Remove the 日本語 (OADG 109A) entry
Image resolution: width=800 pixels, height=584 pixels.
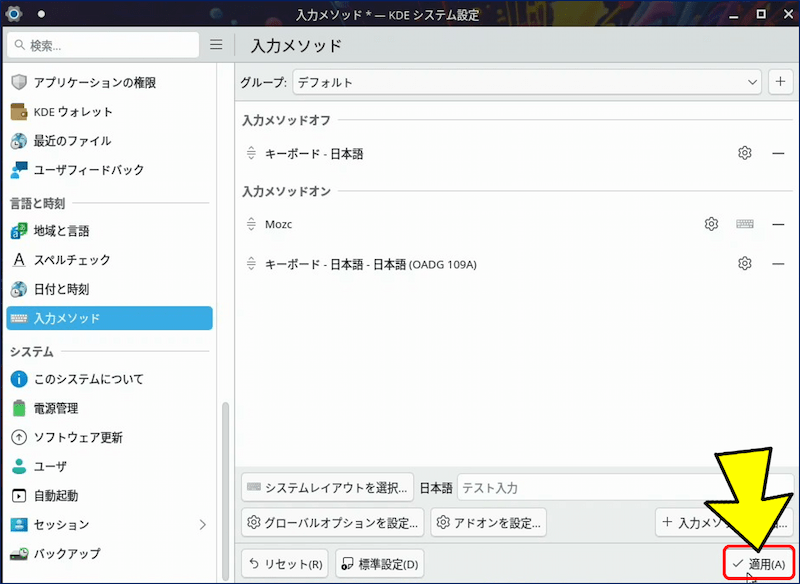[x=778, y=264]
